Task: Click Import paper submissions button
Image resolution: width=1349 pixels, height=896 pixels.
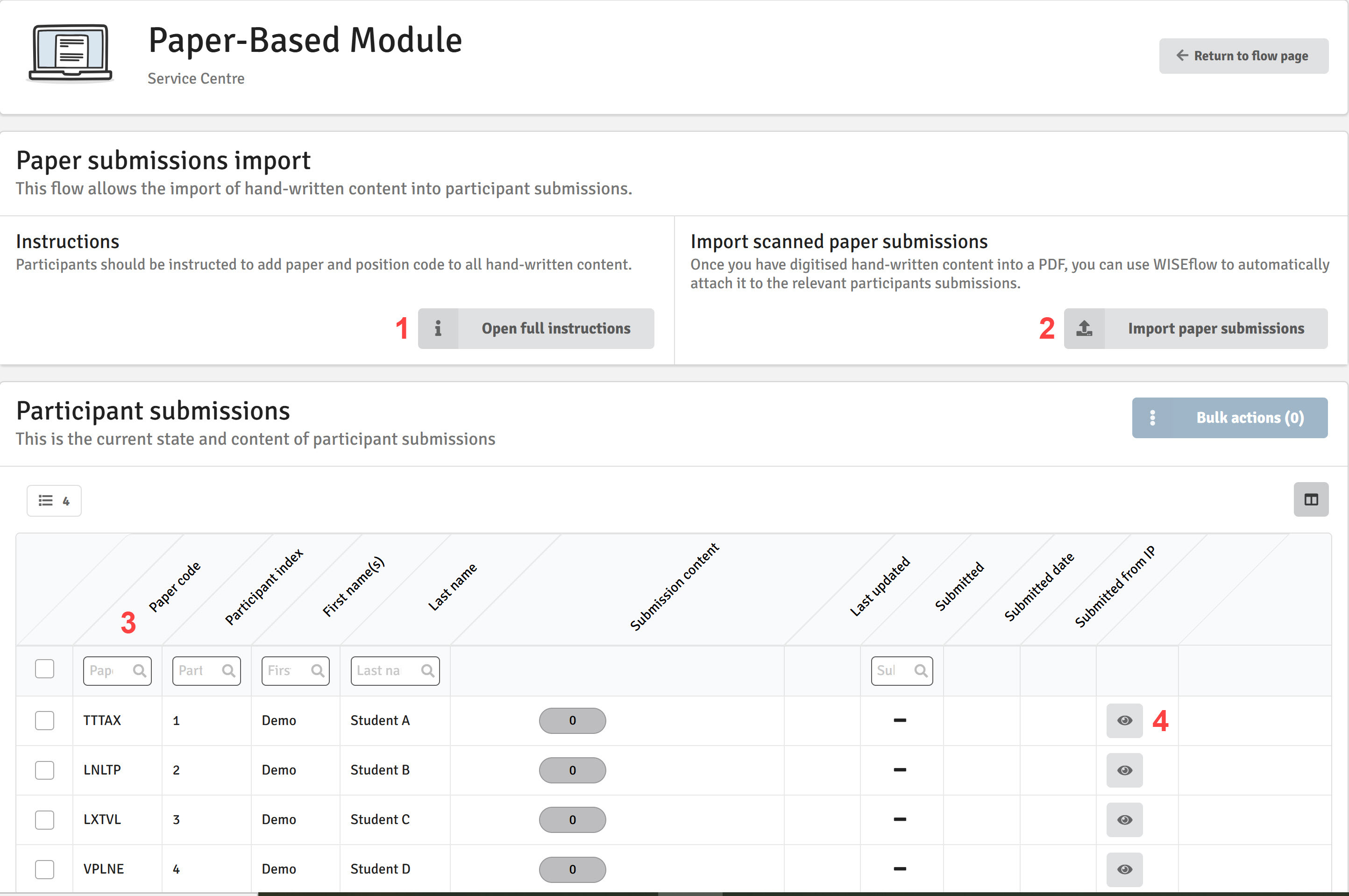Action: pyautogui.click(x=1195, y=328)
